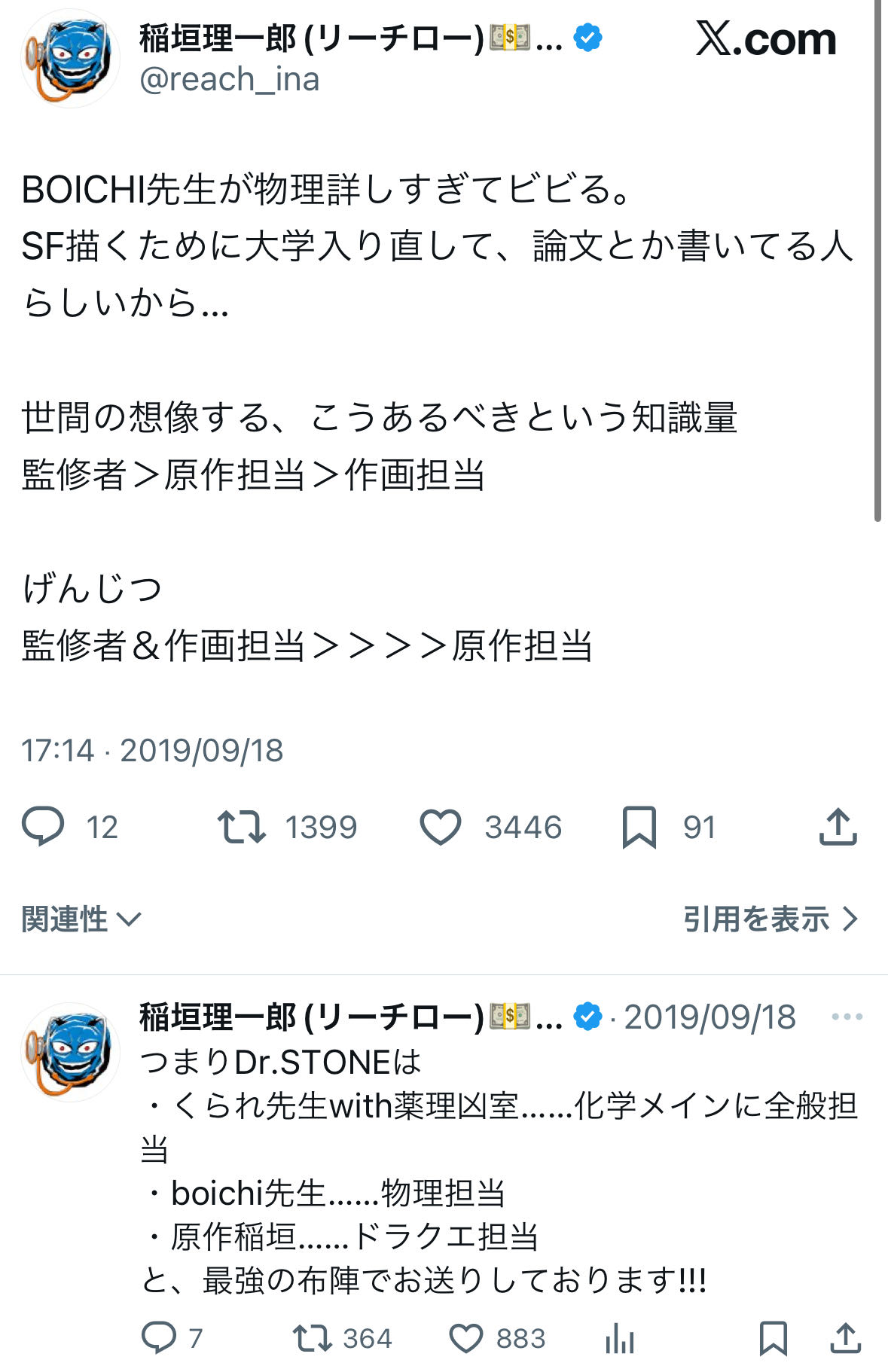The width and height of the screenshot is (888, 1372).
Task: Open 引用を表示 quotes link
Action: (770, 919)
